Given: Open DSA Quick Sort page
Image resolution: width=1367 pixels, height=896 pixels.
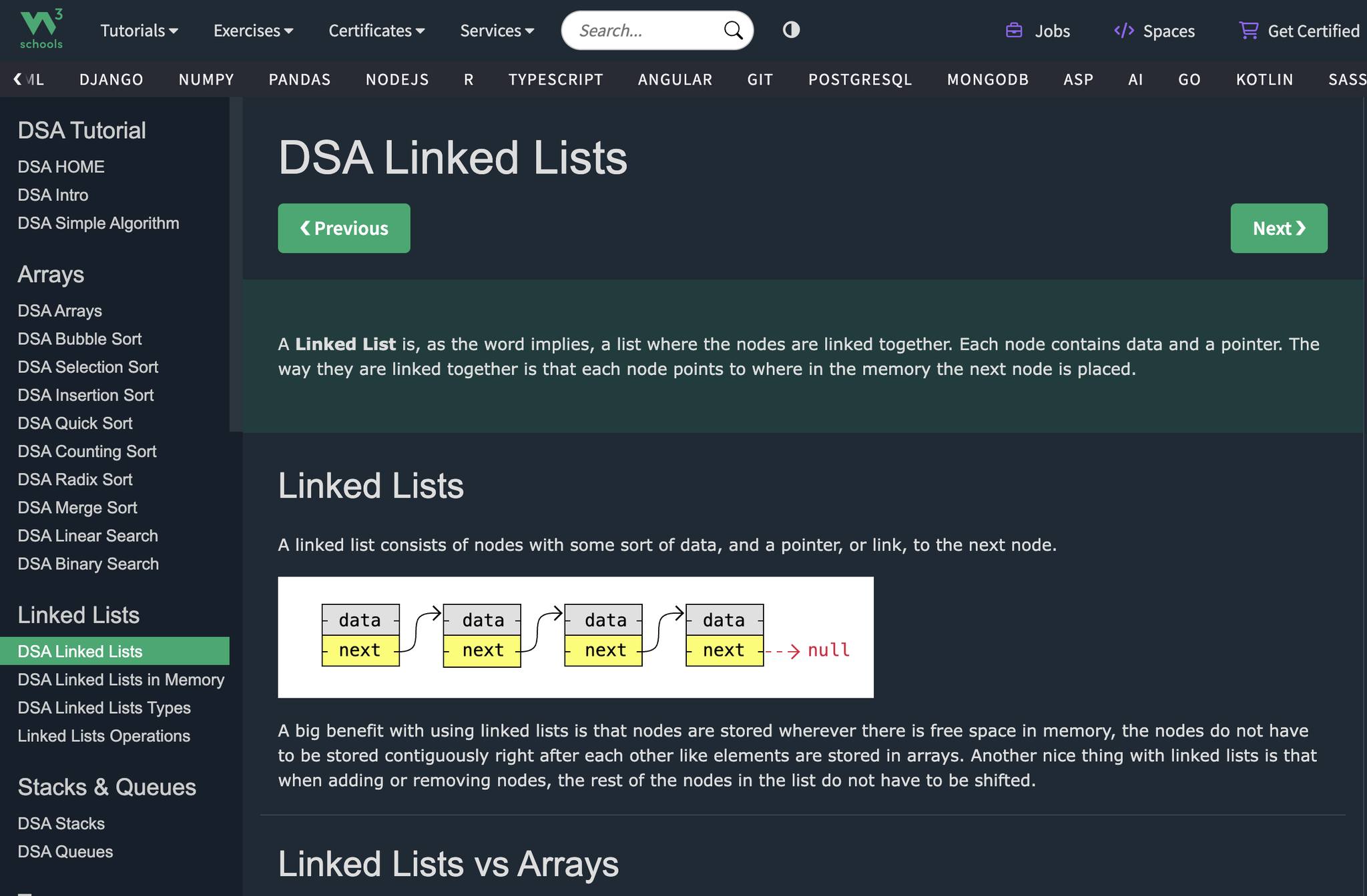Looking at the screenshot, I should [x=75, y=423].
